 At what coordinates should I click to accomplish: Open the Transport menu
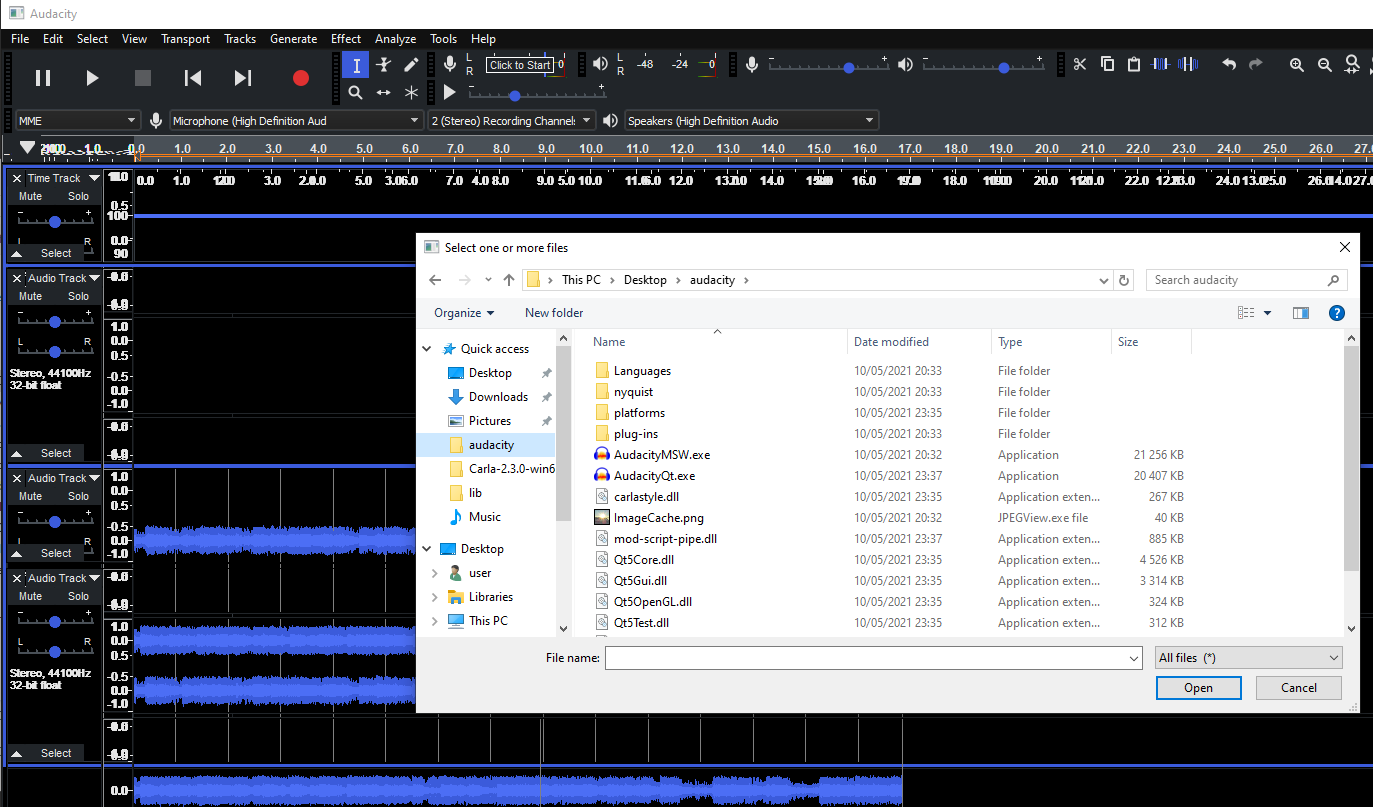186,39
